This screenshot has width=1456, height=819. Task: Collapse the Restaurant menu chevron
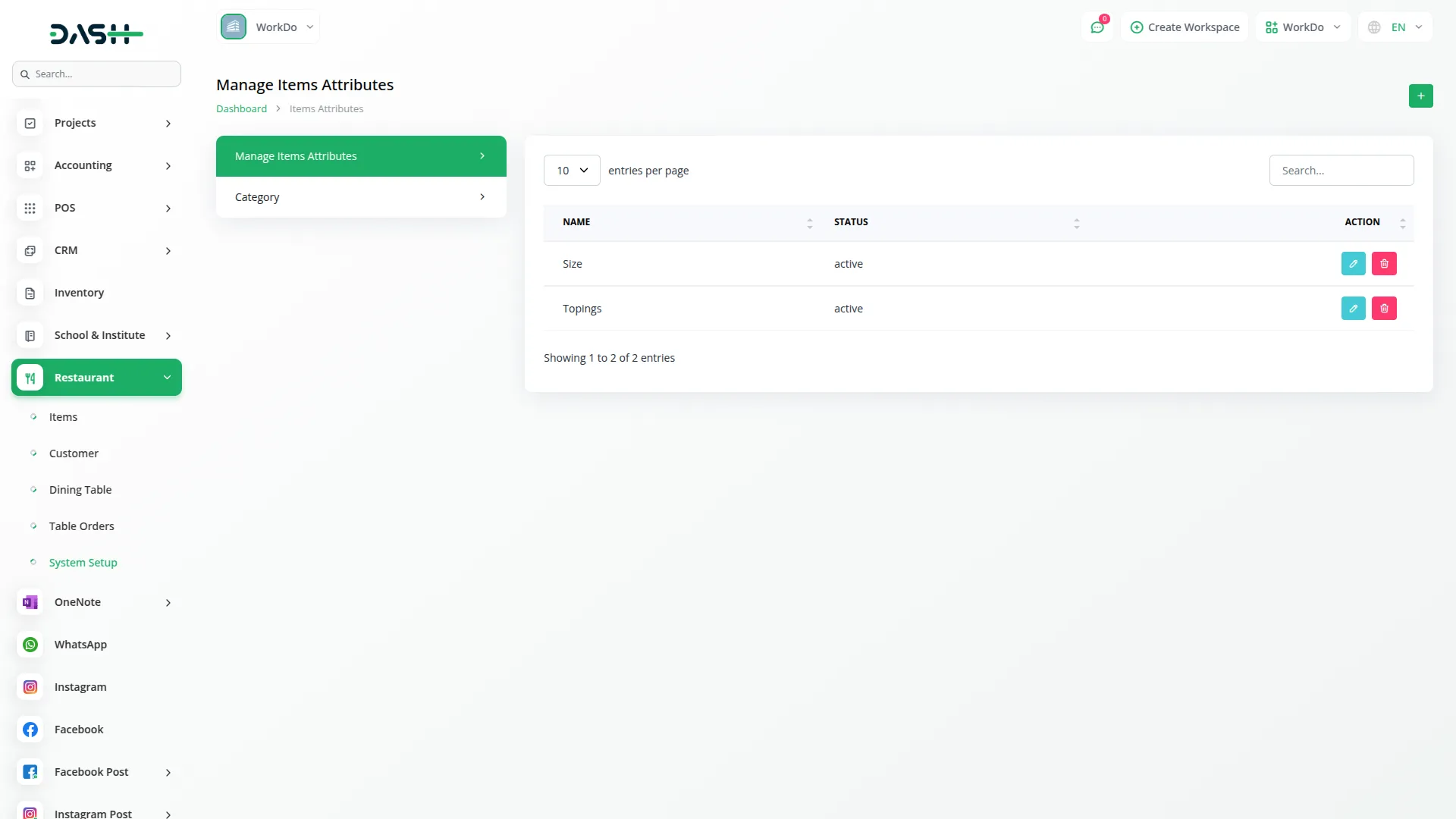point(167,378)
